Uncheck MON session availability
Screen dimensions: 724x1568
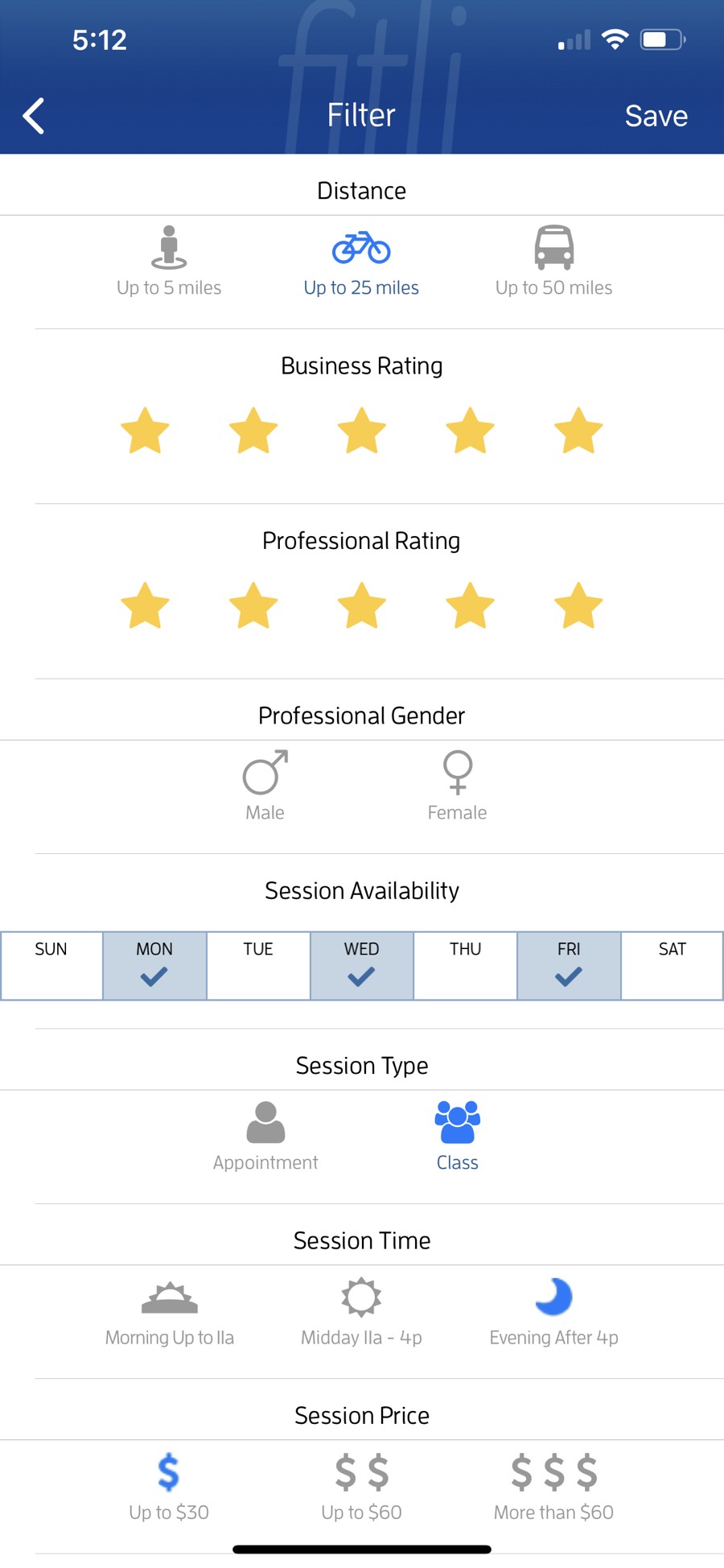(154, 965)
